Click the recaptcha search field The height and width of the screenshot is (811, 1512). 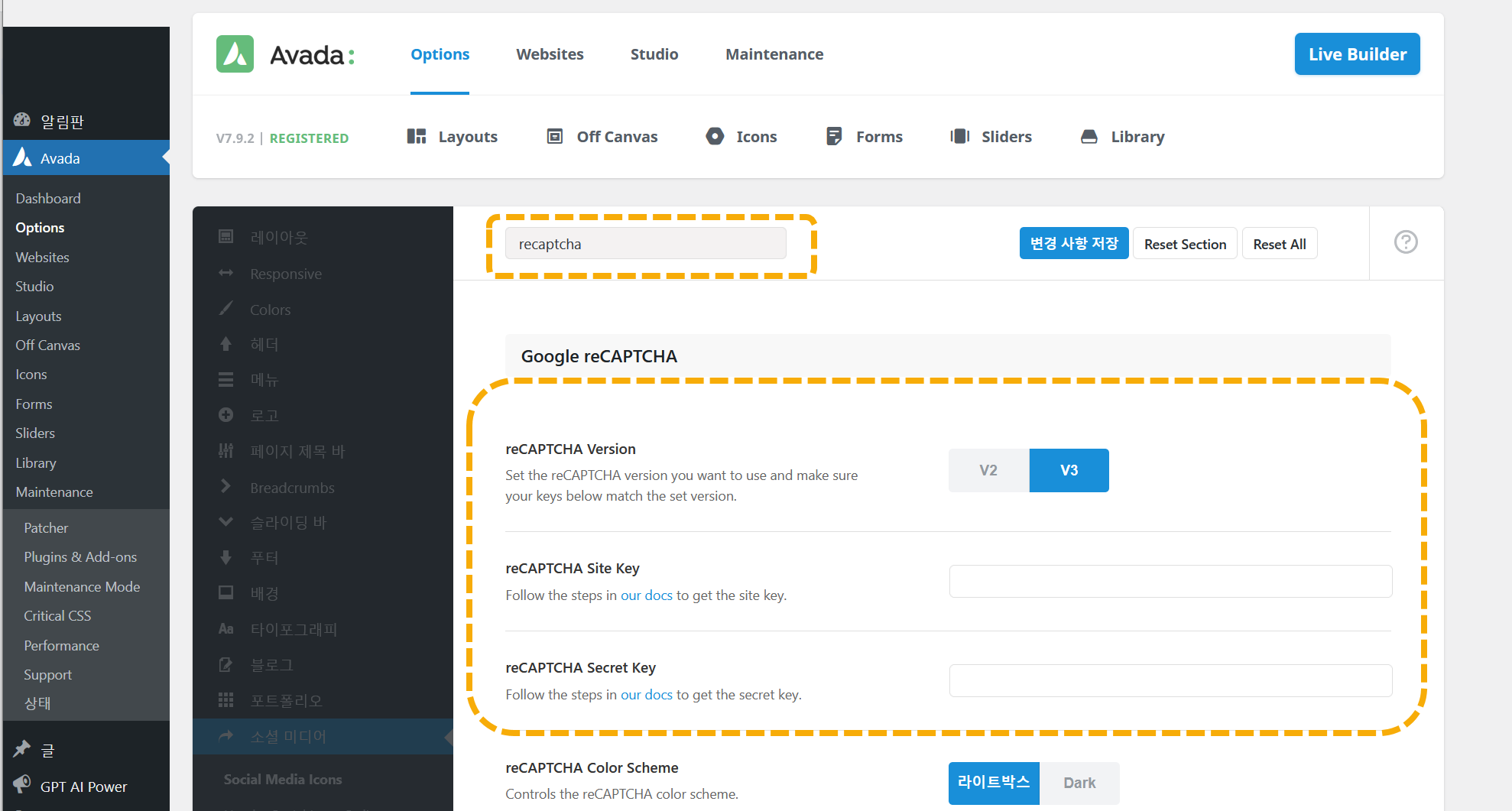click(645, 244)
